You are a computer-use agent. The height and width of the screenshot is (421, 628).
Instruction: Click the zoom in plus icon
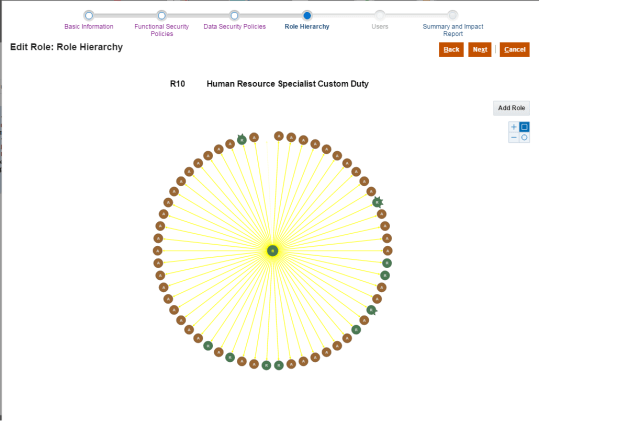point(514,127)
